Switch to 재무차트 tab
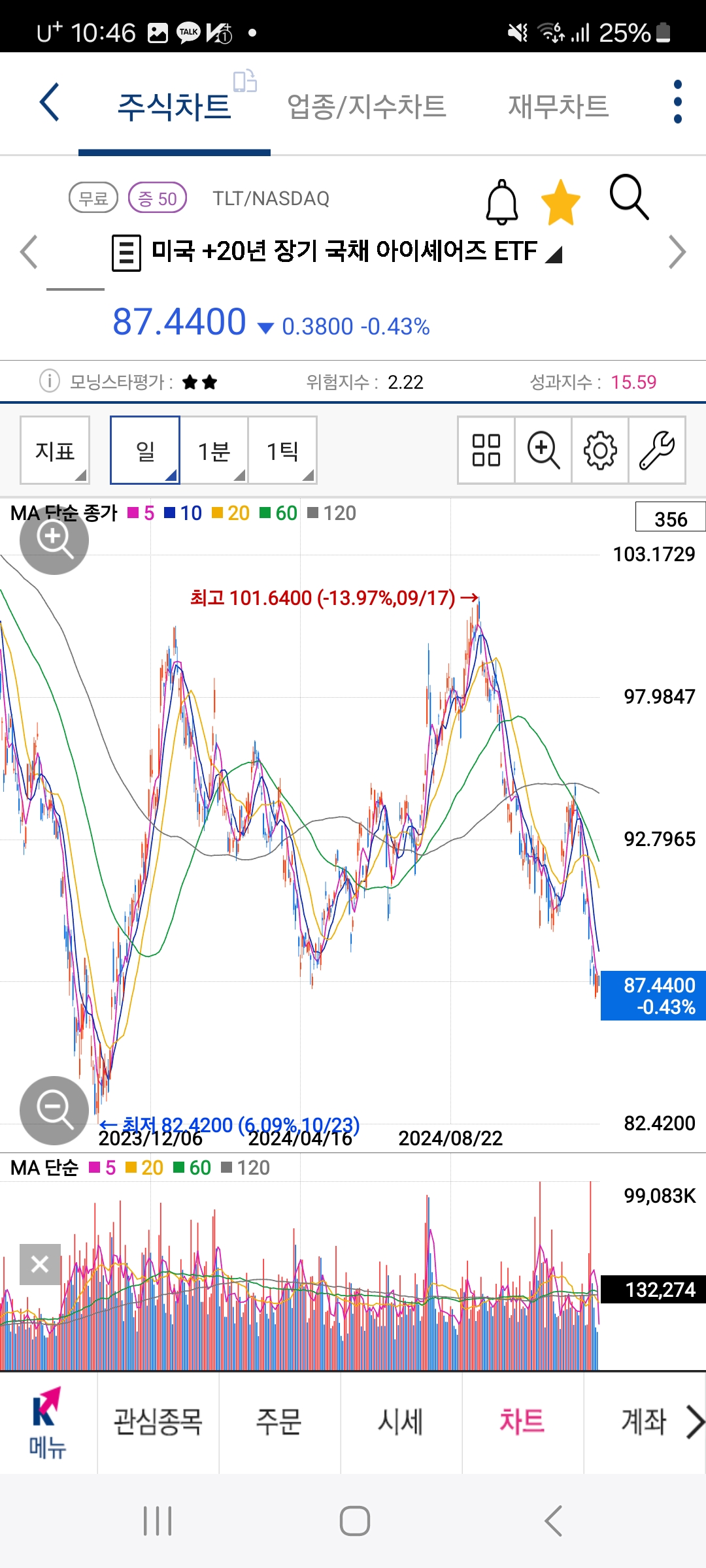706x1568 pixels. click(558, 106)
